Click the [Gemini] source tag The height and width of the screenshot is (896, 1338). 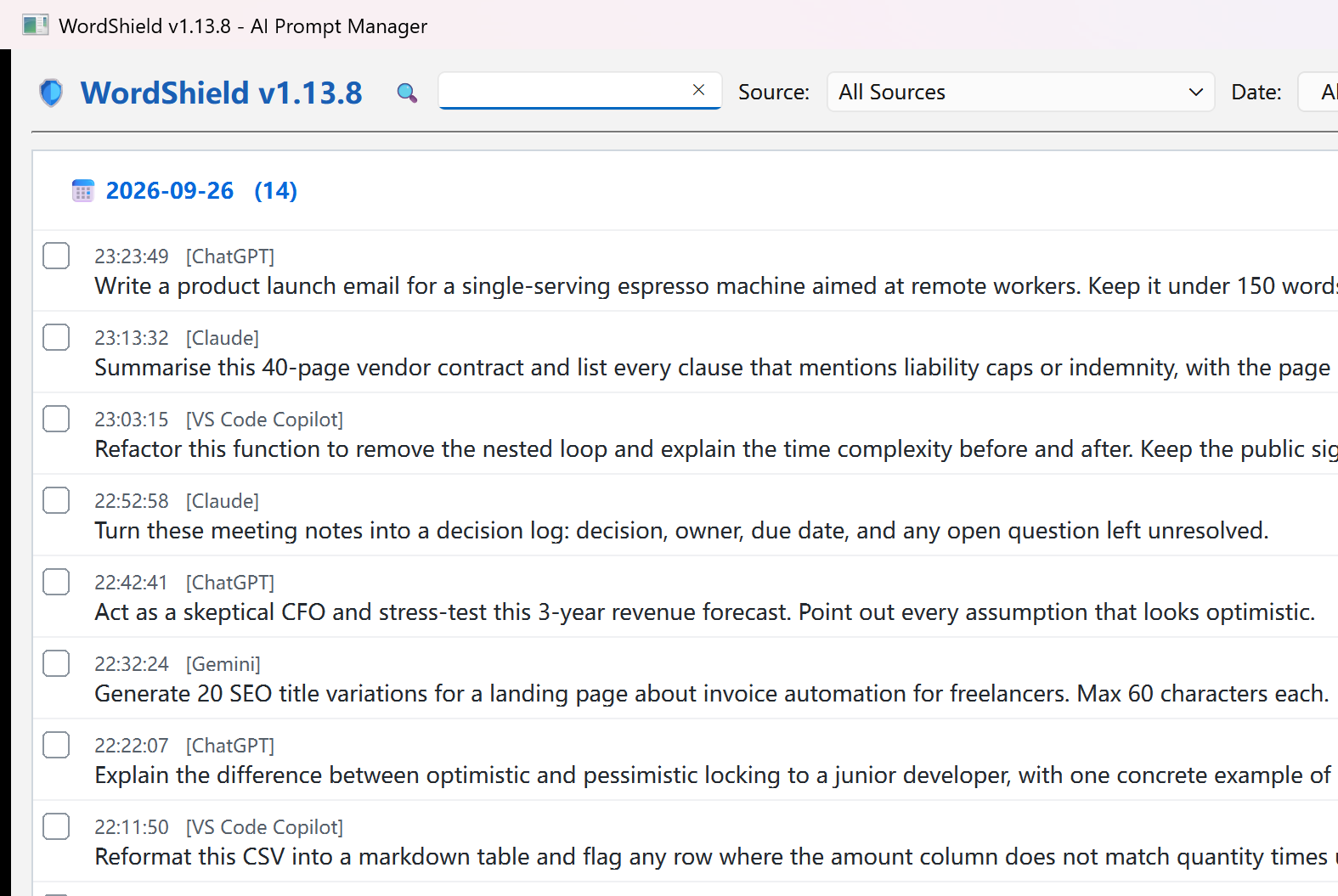[223, 664]
